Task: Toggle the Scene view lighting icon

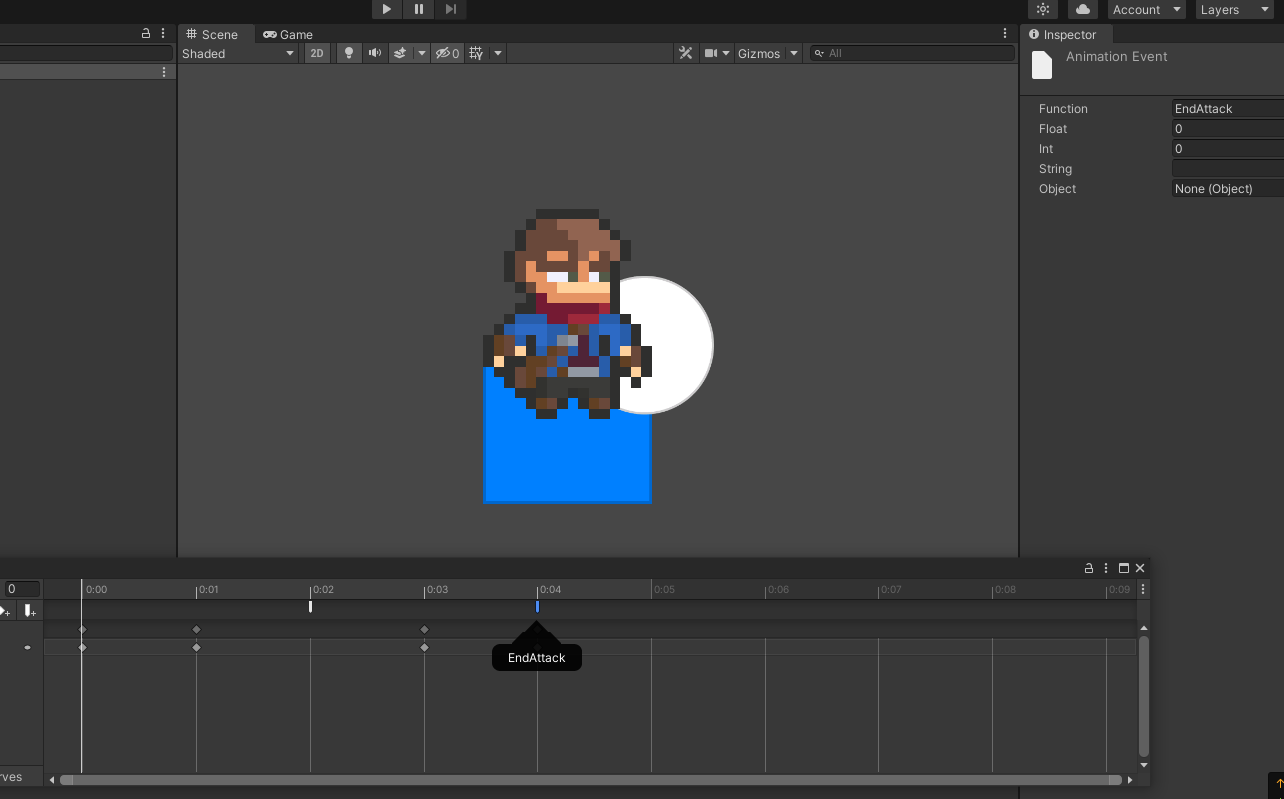Action: (x=348, y=53)
